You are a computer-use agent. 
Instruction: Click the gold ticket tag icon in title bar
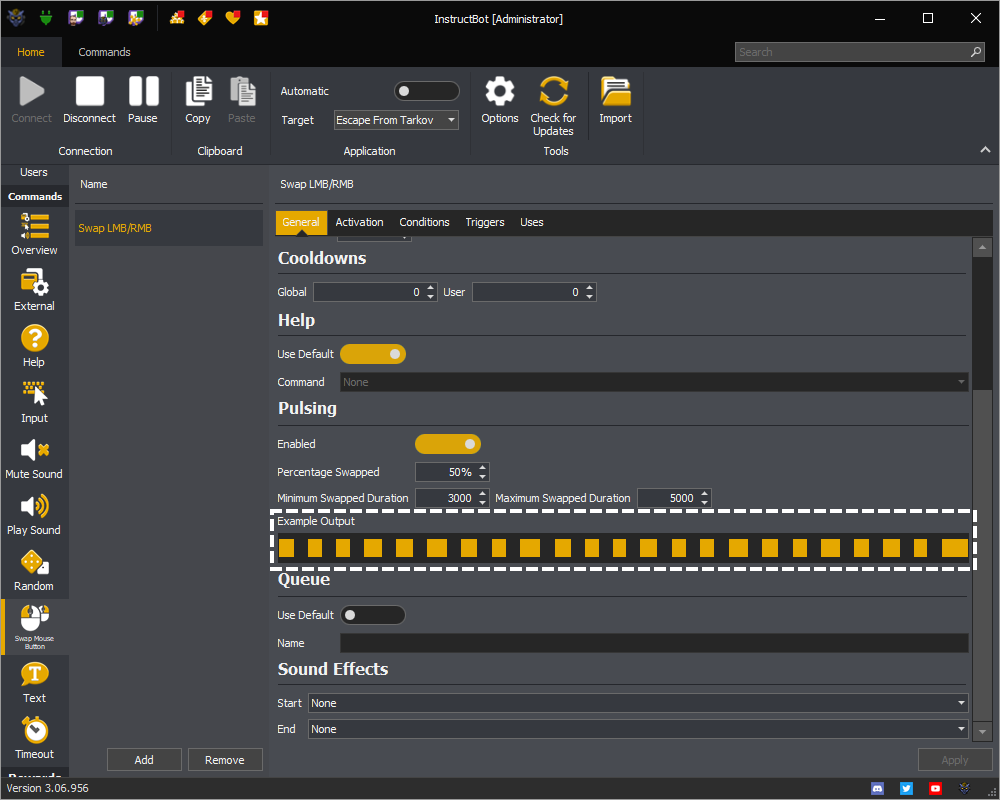[x=205, y=18]
